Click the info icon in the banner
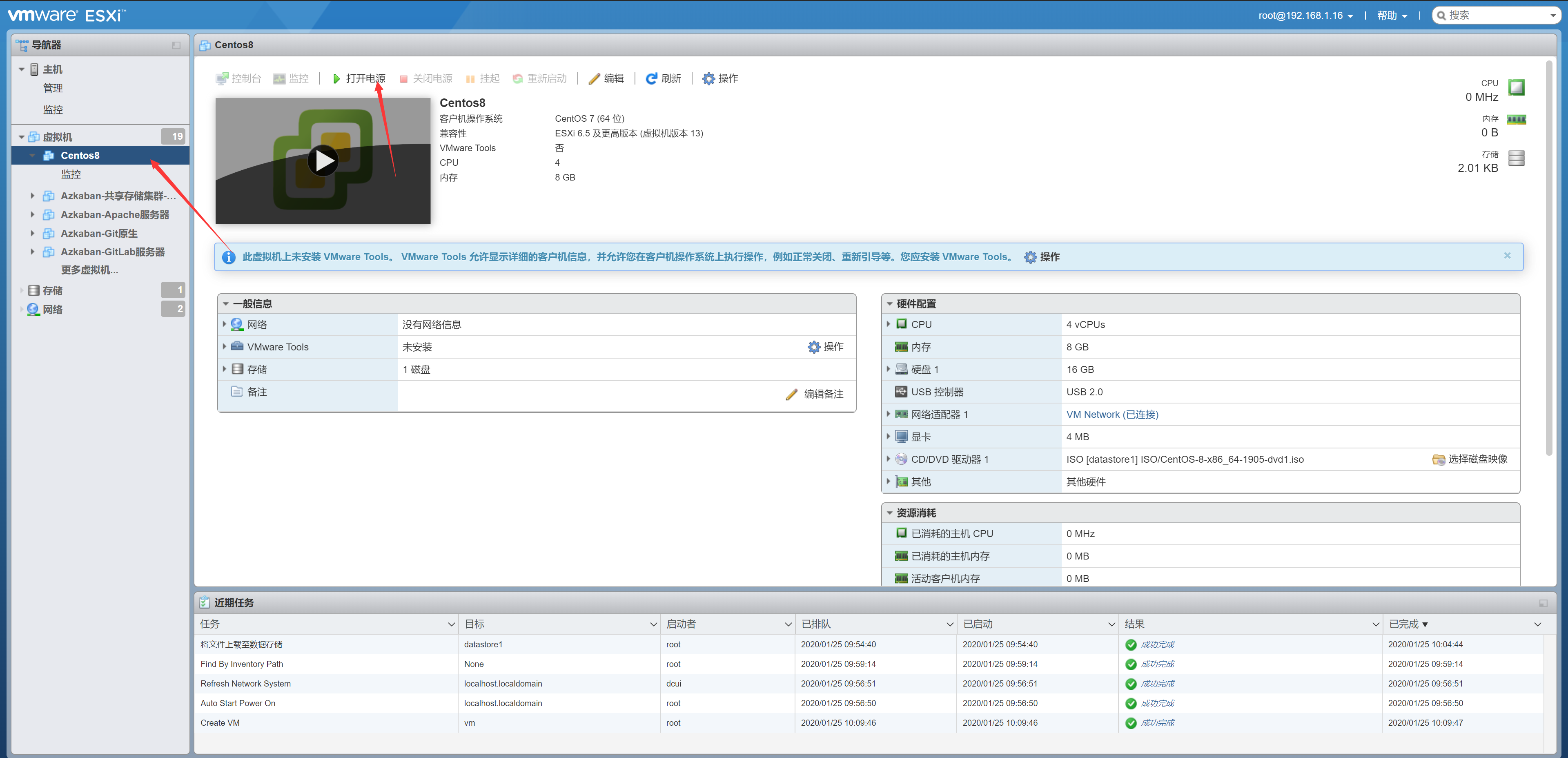The width and height of the screenshot is (1568, 758). click(228, 258)
